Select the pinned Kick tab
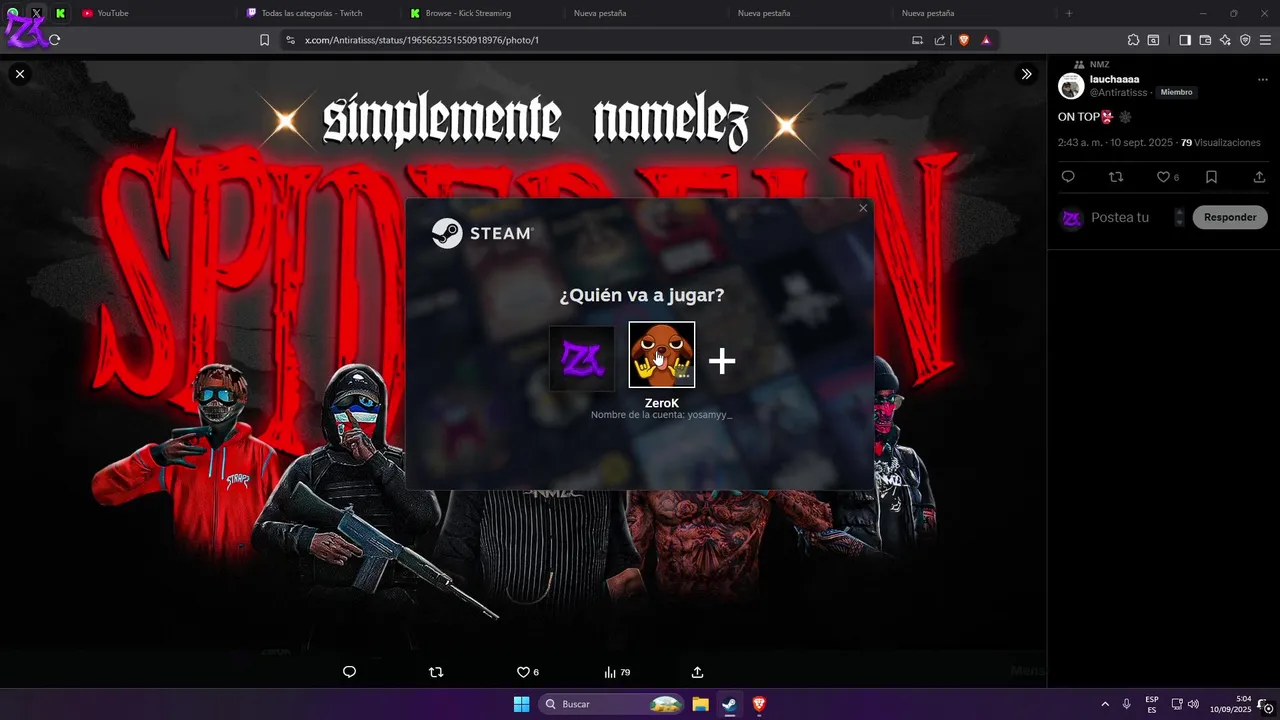Viewport: 1280px width, 720px height. point(60,13)
